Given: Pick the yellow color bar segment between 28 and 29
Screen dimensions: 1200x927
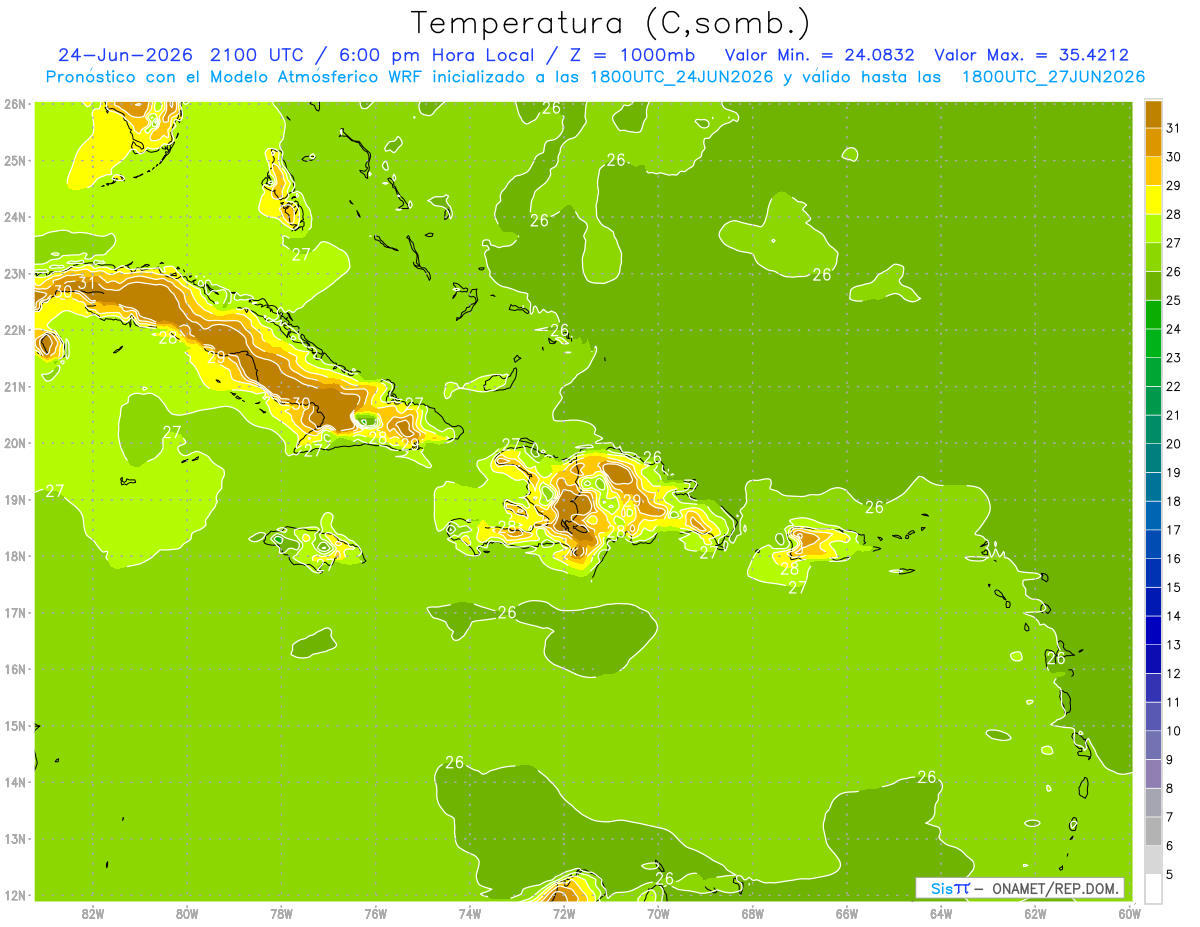Looking at the screenshot, I should (1153, 200).
